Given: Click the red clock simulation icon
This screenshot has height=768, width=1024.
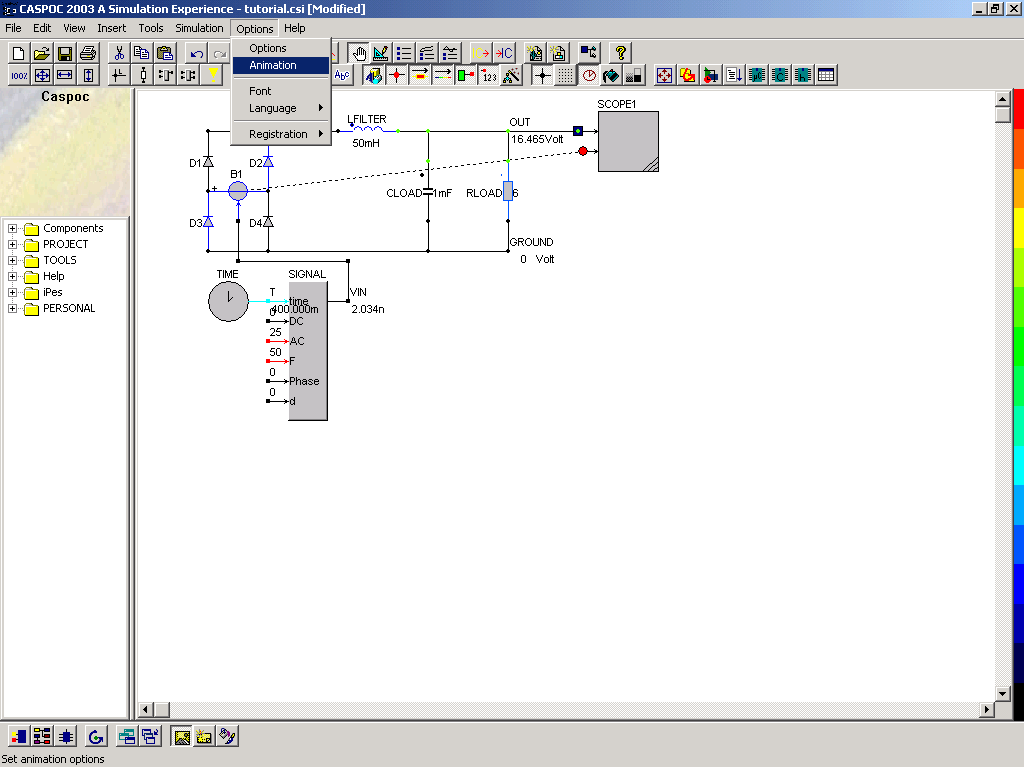Looking at the screenshot, I should click(588, 76).
